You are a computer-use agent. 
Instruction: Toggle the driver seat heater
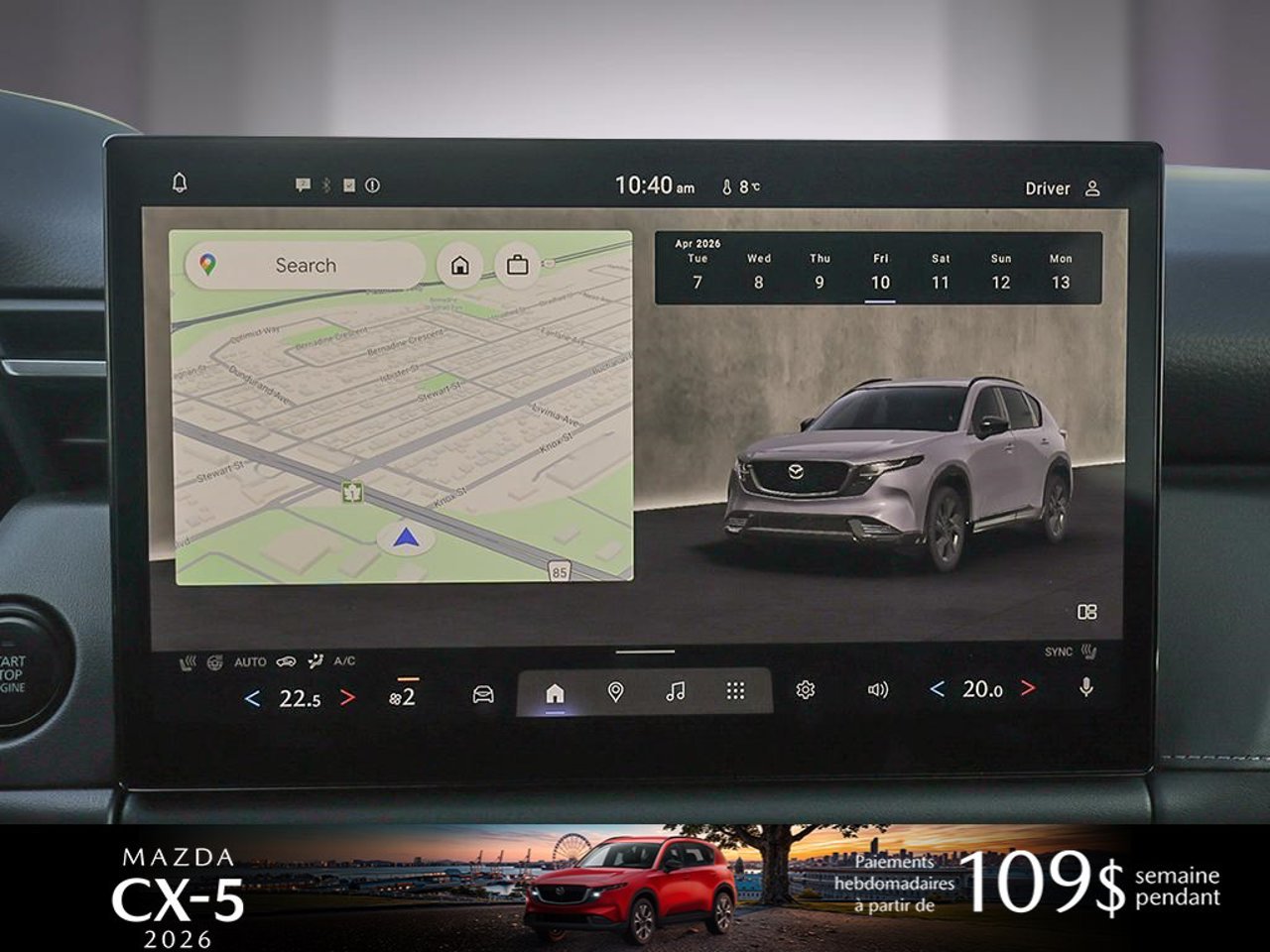click(188, 662)
